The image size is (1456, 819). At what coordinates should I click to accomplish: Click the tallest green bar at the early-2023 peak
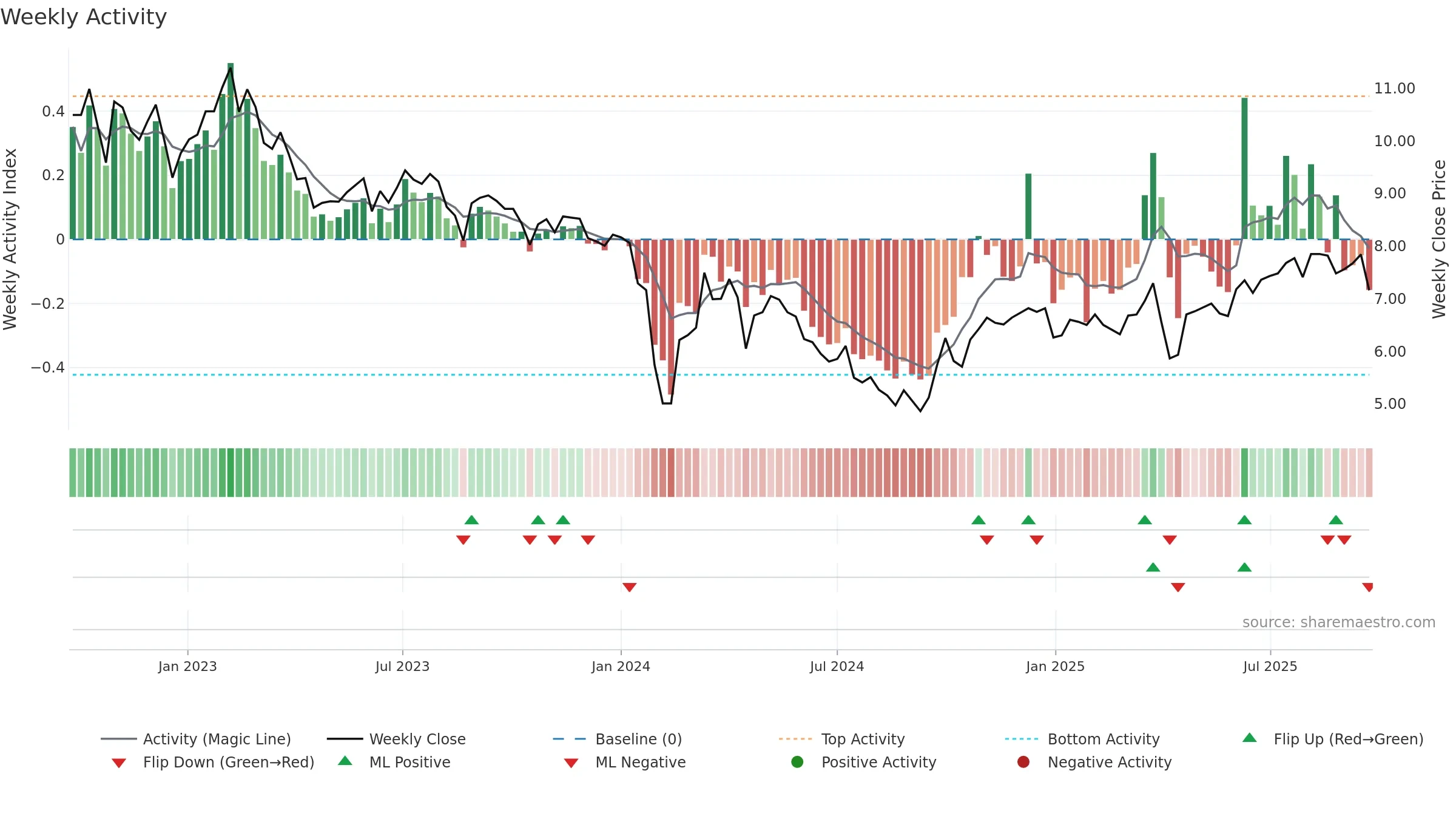[231, 151]
